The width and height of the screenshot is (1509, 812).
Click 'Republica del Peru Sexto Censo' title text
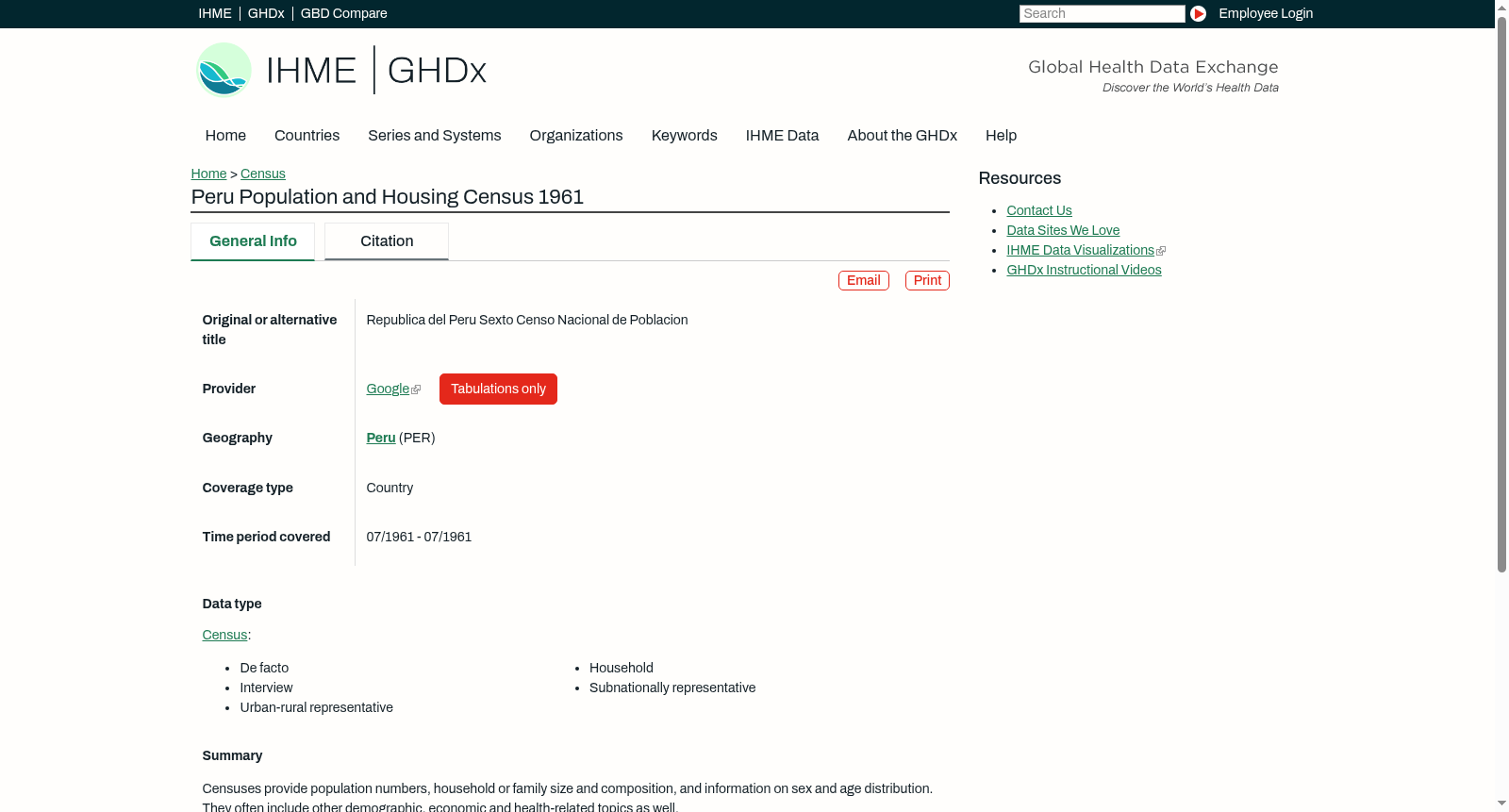527,320
